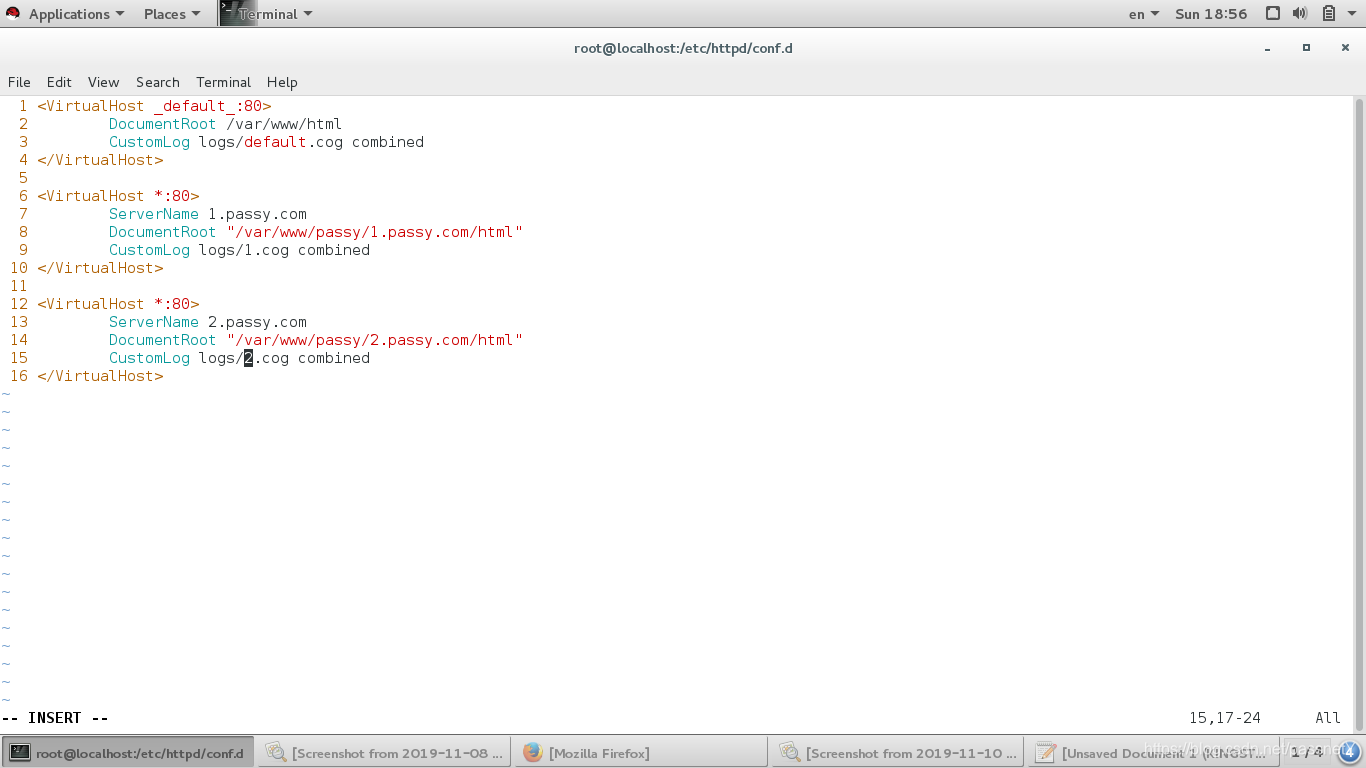Open the Help menu
Image resolution: width=1366 pixels, height=768 pixels.
282,82
